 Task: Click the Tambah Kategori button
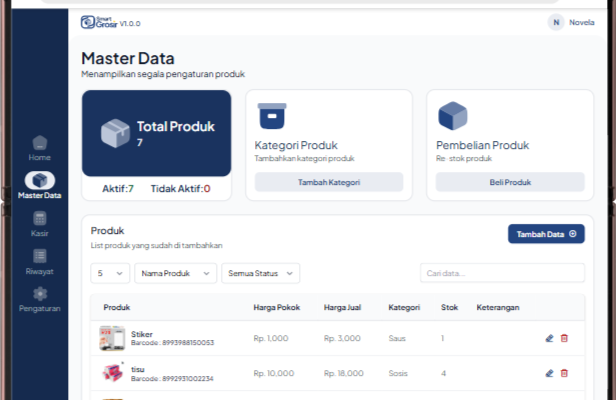[x=329, y=182]
